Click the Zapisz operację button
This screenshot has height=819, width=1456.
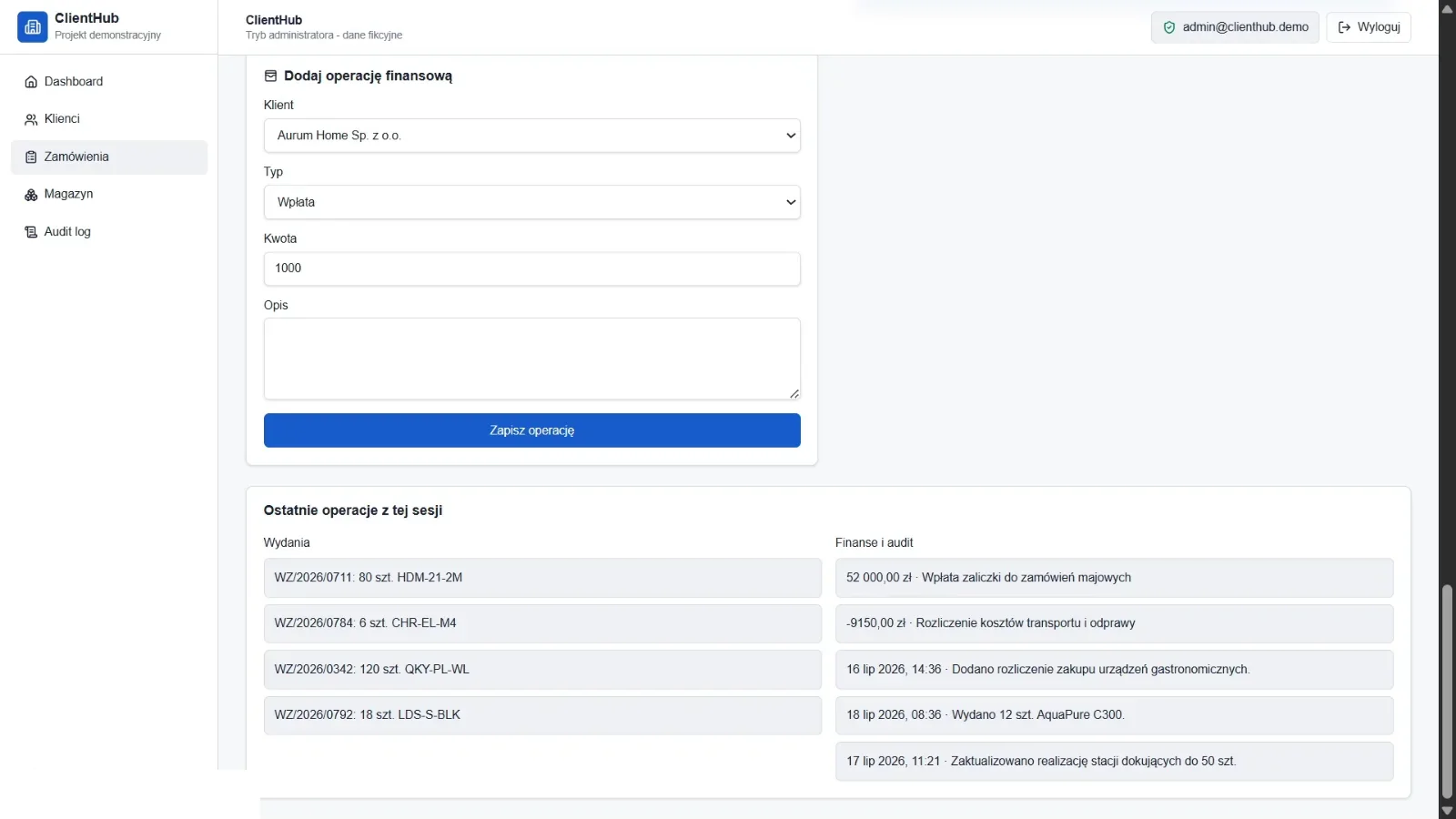532,430
